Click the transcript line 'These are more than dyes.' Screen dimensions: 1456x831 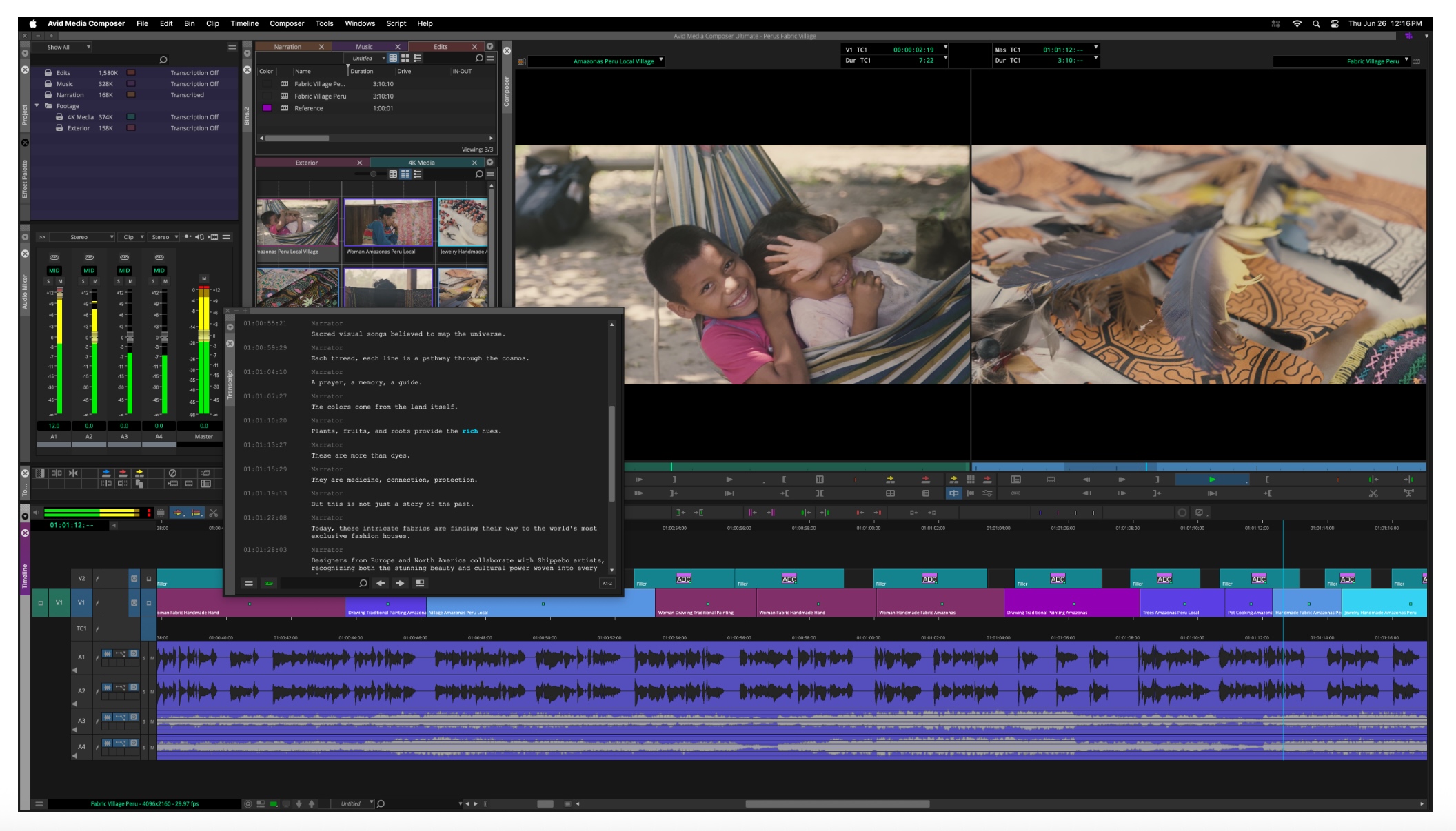pyautogui.click(x=360, y=455)
